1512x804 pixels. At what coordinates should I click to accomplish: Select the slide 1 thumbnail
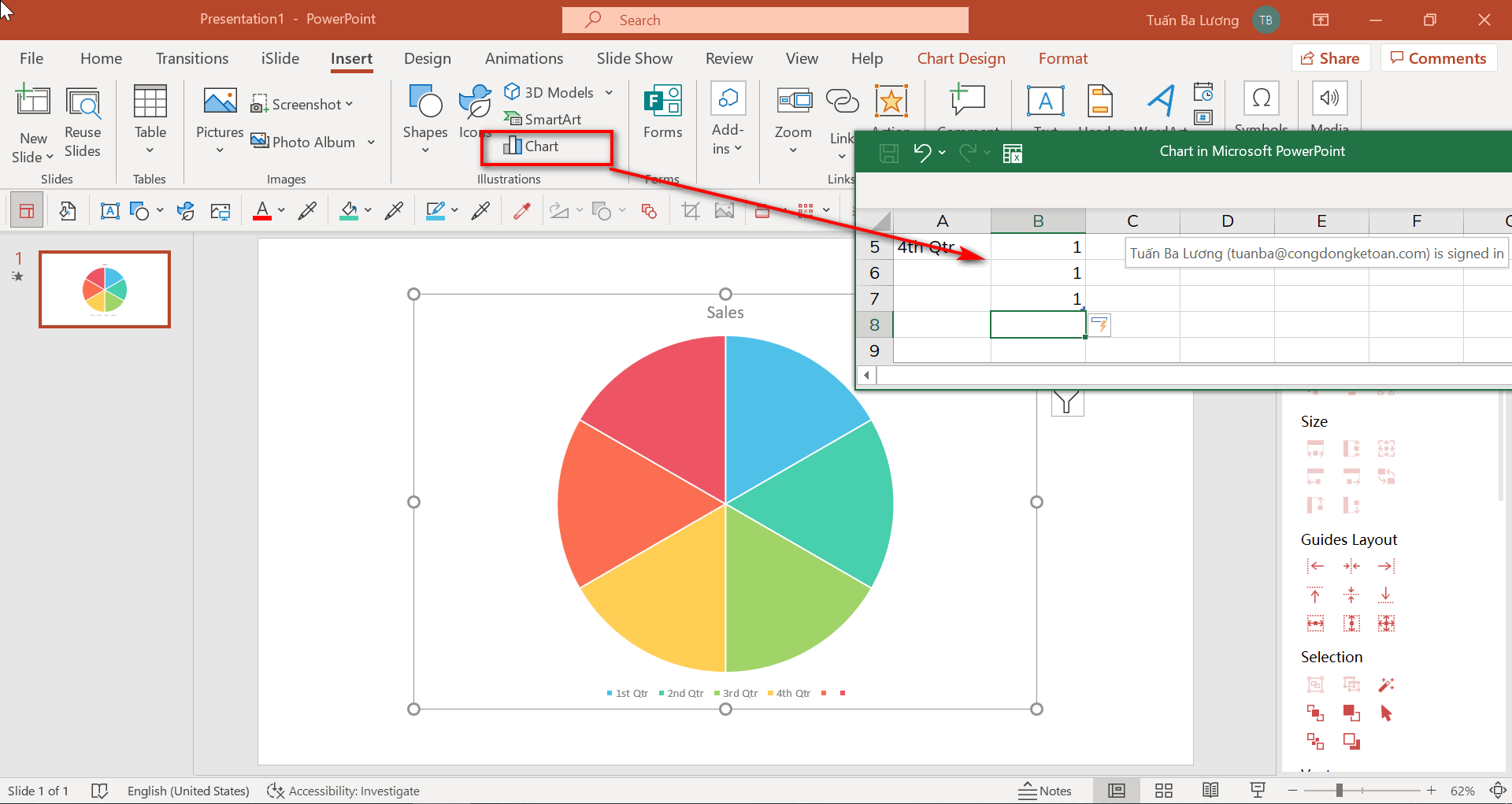(x=105, y=289)
